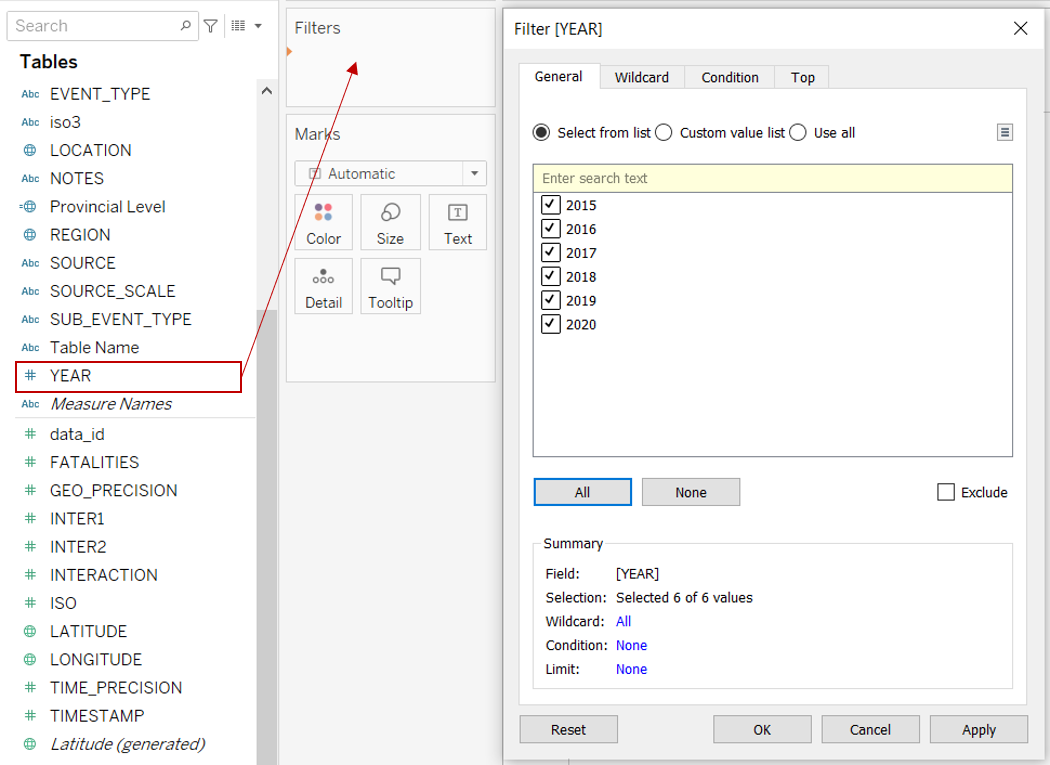
Task: Click the None link next to Condition
Action: click(x=631, y=645)
